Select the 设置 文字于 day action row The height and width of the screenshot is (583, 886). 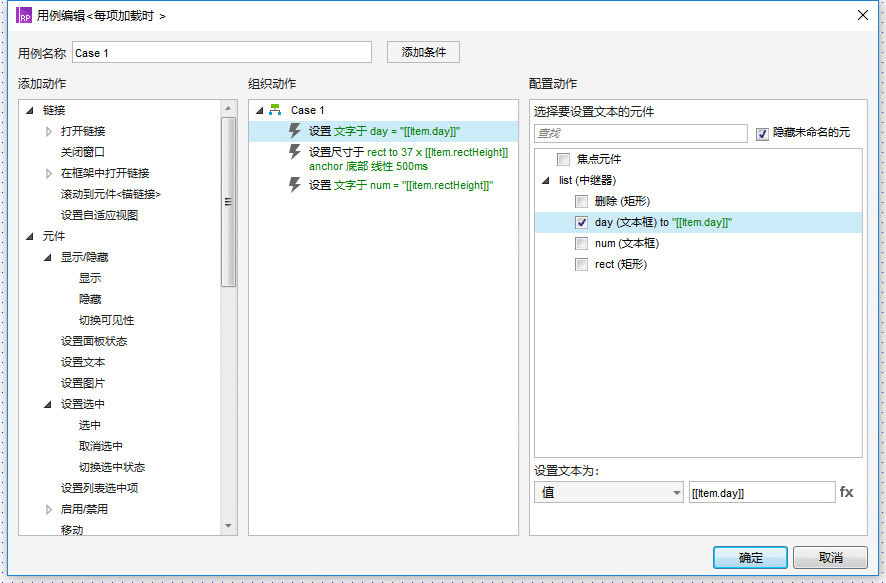tap(384, 131)
